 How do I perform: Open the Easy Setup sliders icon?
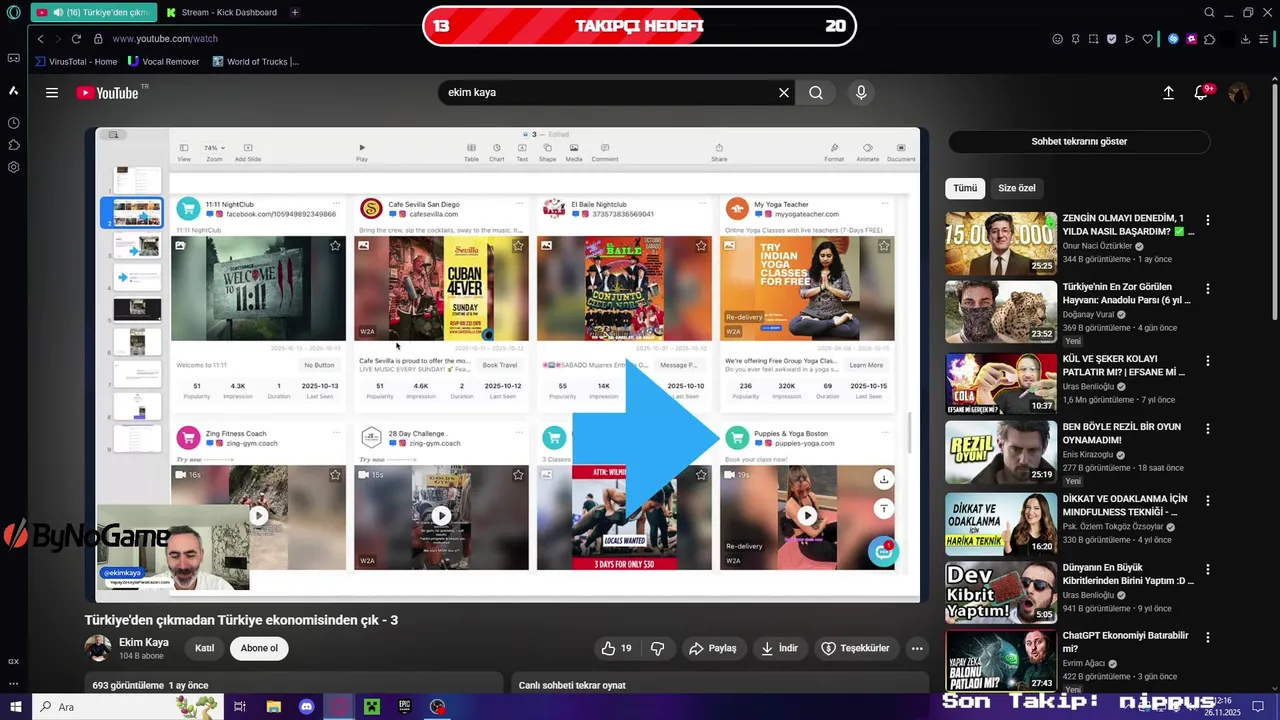1265,39
